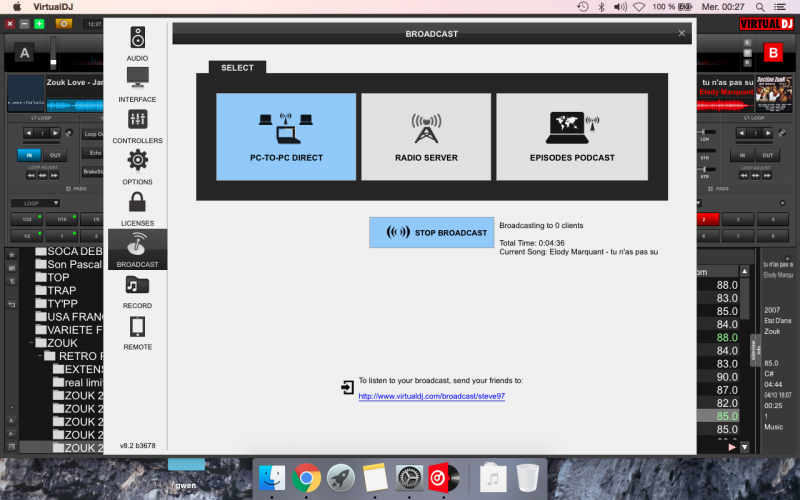Viewport: 800px width, 500px height.
Task: Open Google Chrome from the Dock
Action: coord(306,478)
